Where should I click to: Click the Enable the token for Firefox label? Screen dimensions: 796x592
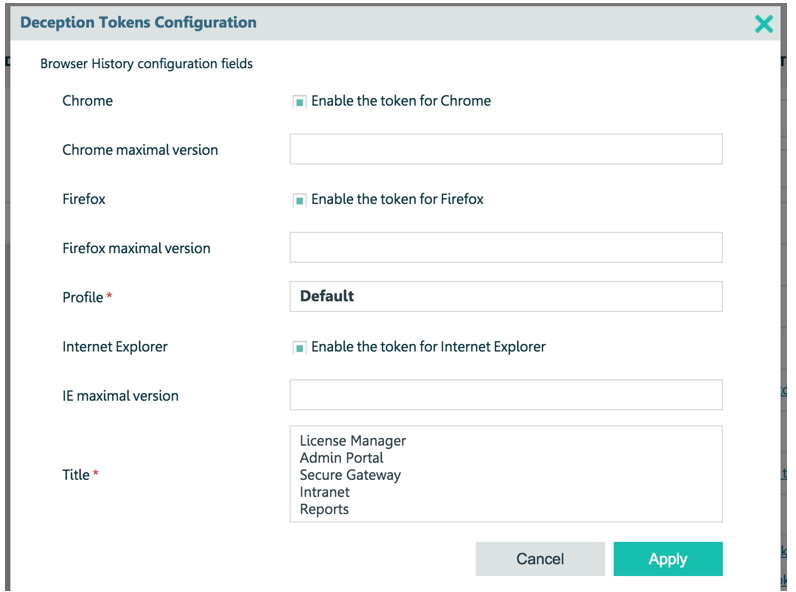coord(397,199)
